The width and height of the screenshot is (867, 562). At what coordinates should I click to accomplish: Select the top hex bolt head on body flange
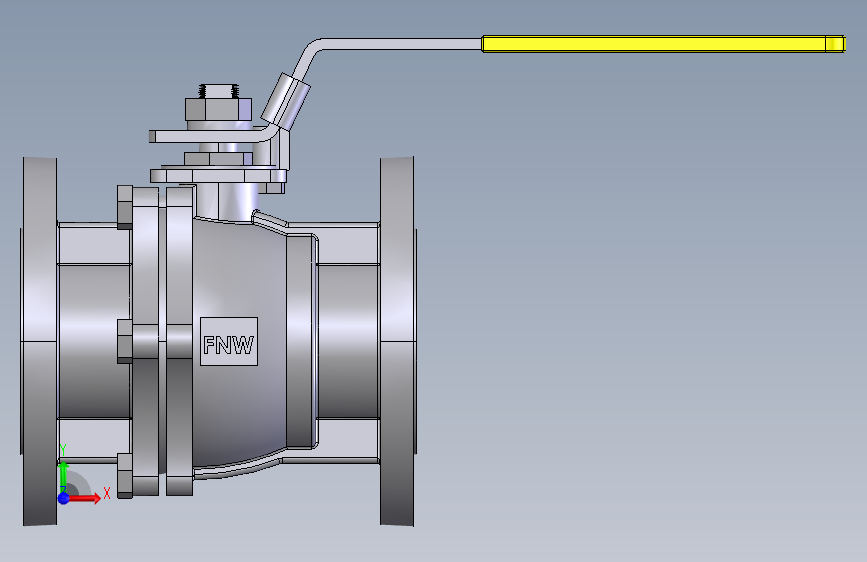pos(125,207)
